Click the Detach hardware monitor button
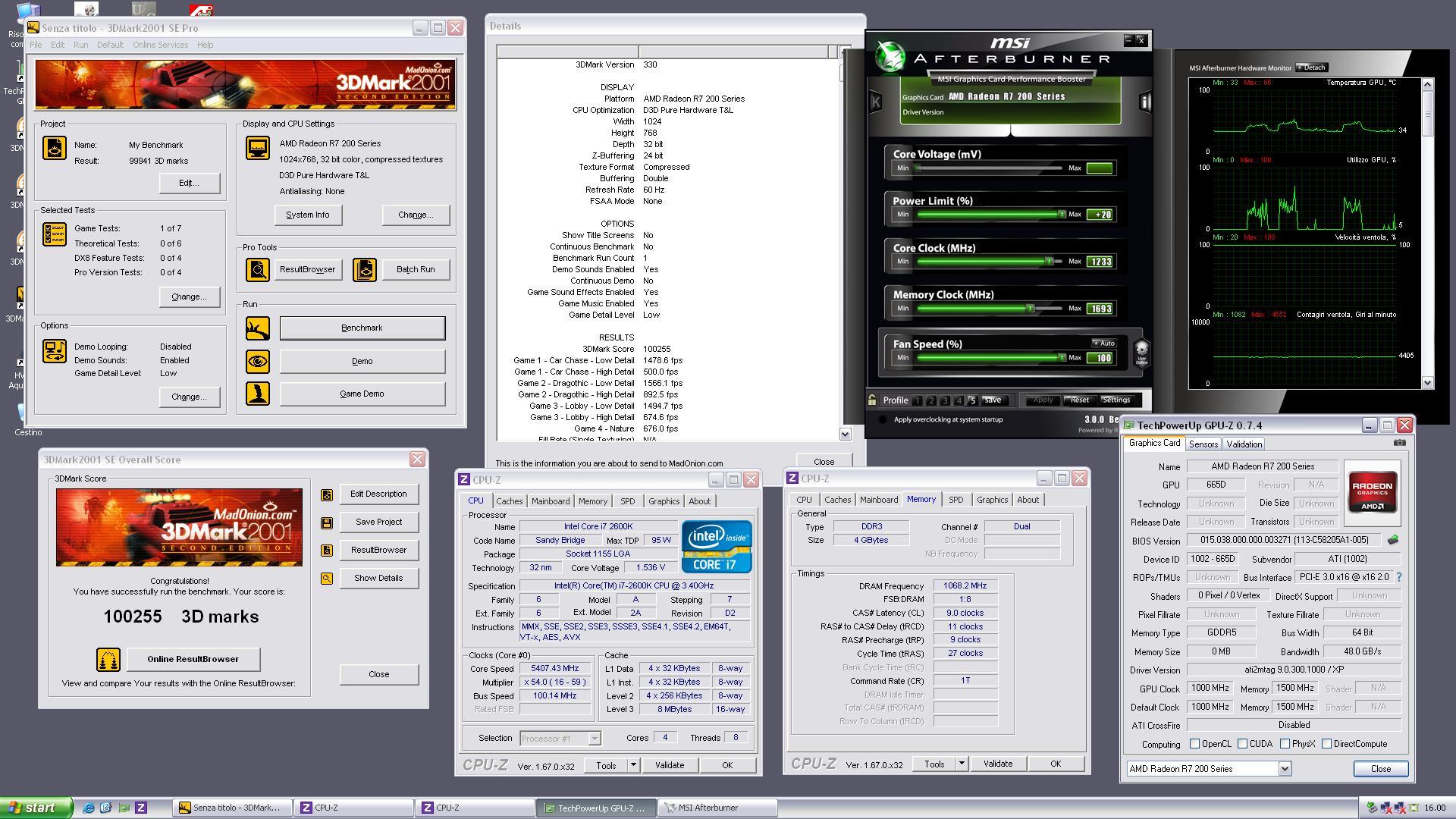 1311,67
